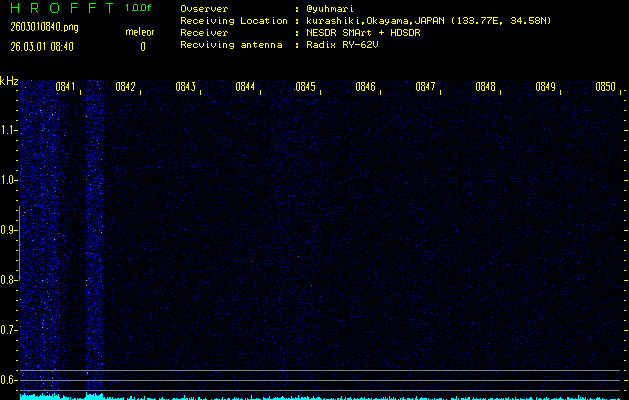Image resolution: width=629 pixels, height=400 pixels.
Task: Click the 0845 time marker
Action: click(305, 87)
